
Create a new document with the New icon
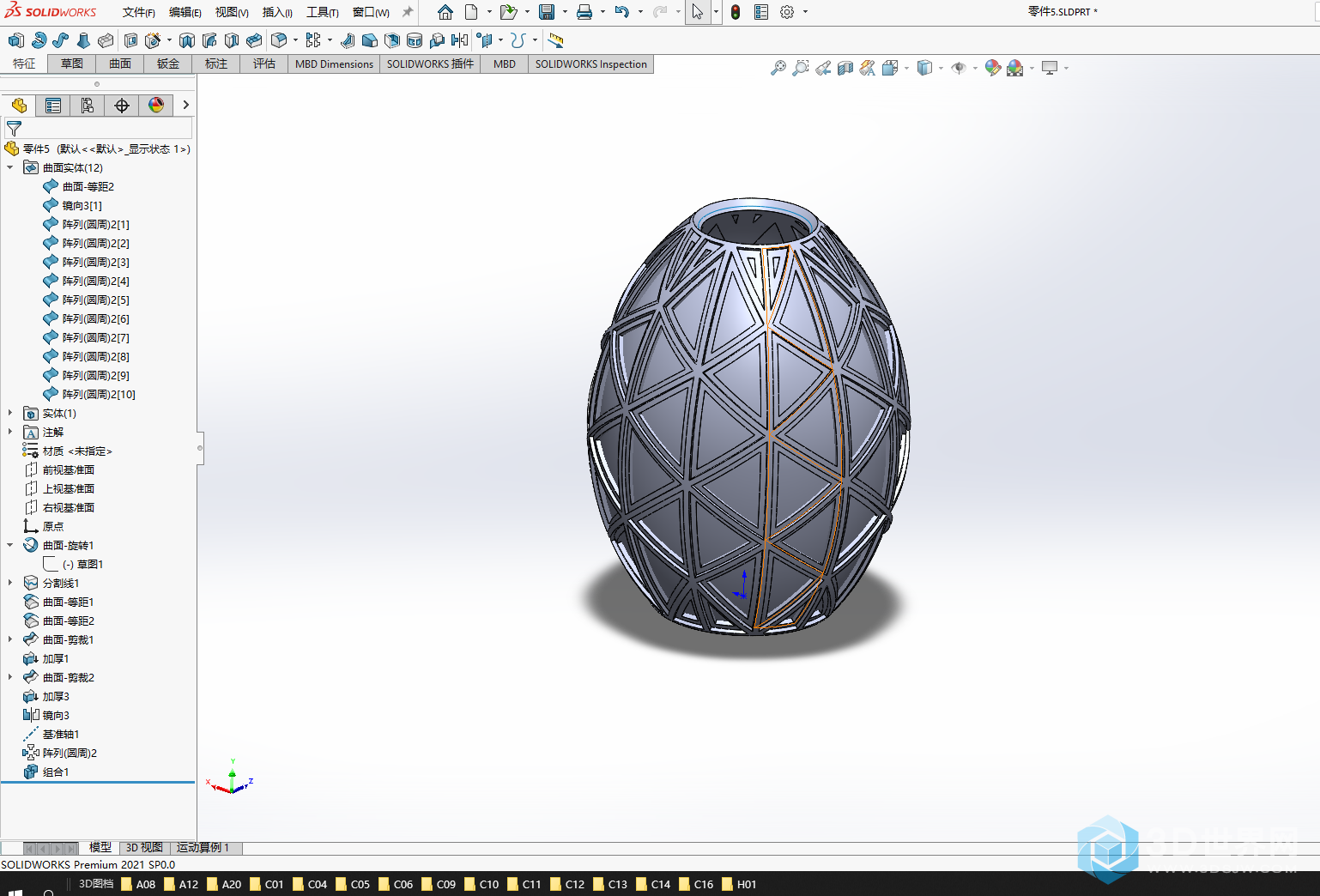point(471,12)
